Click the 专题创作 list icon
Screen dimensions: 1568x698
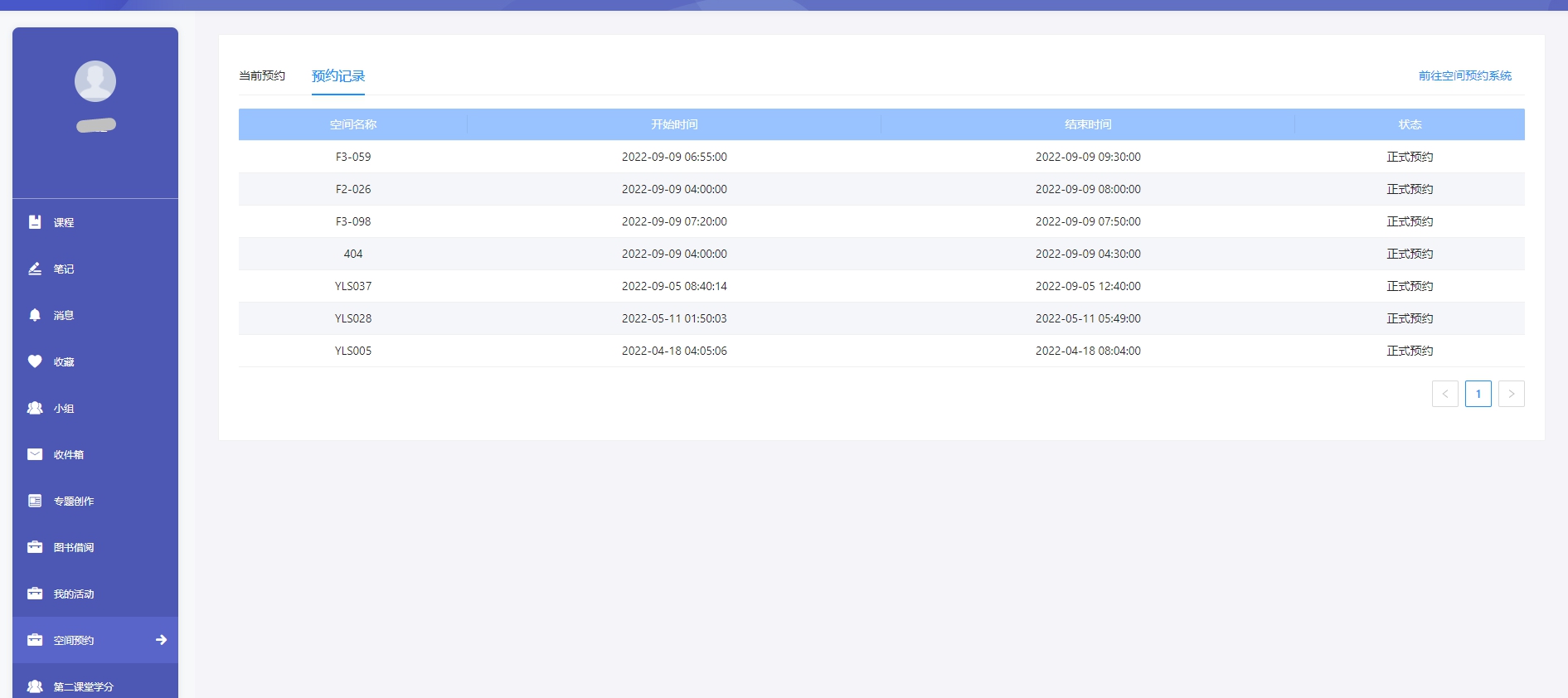[x=35, y=501]
